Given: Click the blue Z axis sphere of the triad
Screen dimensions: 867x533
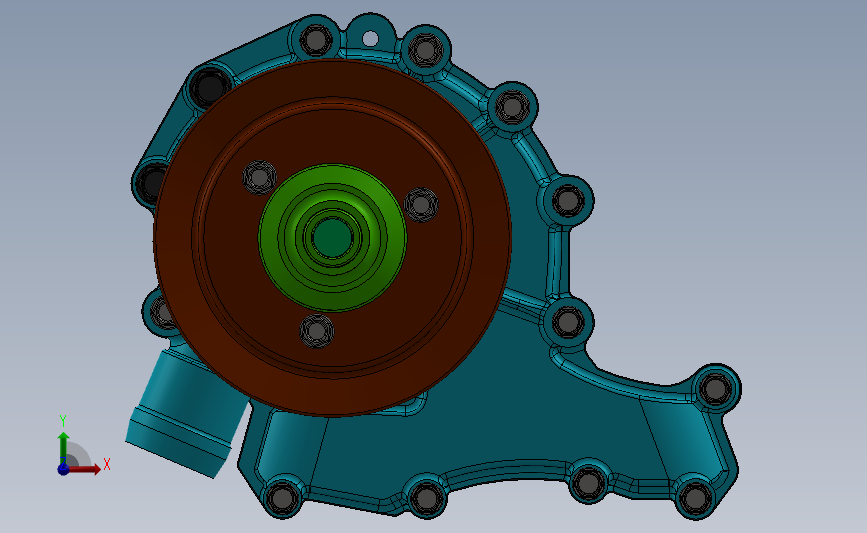Looking at the screenshot, I should pos(63,469).
